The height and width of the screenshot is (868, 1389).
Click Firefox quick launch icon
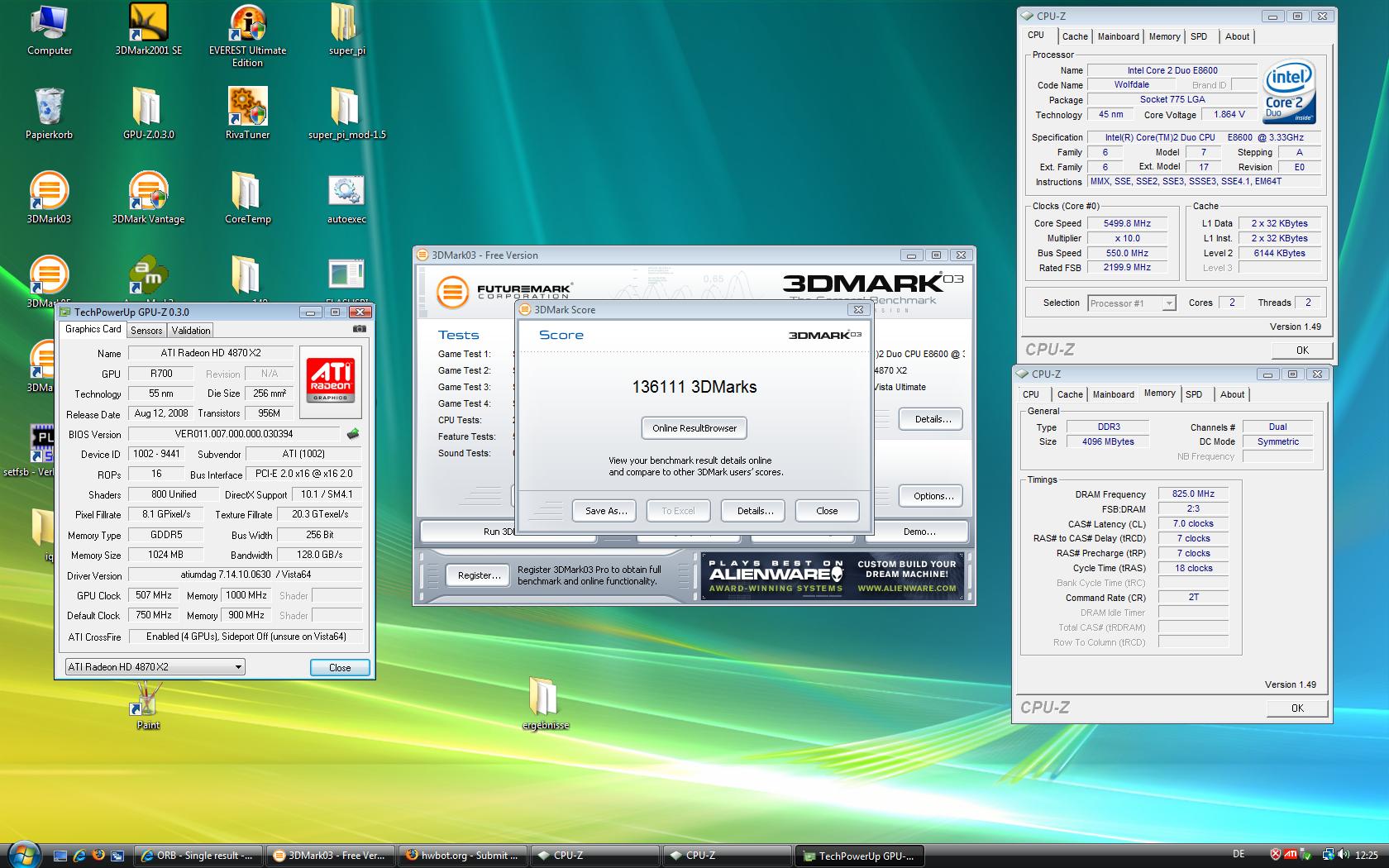pyautogui.click(x=98, y=856)
